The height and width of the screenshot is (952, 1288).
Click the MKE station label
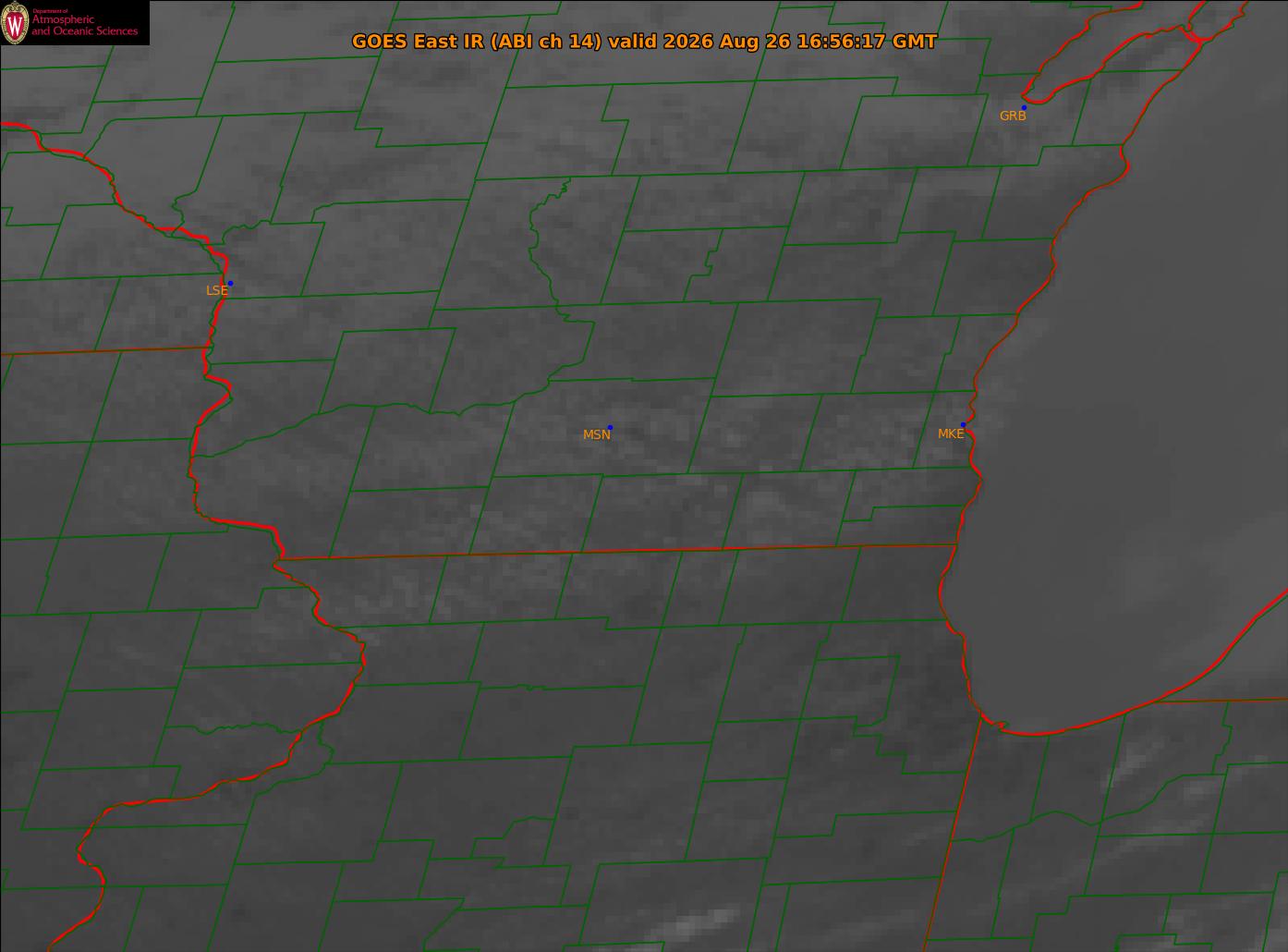(x=951, y=433)
